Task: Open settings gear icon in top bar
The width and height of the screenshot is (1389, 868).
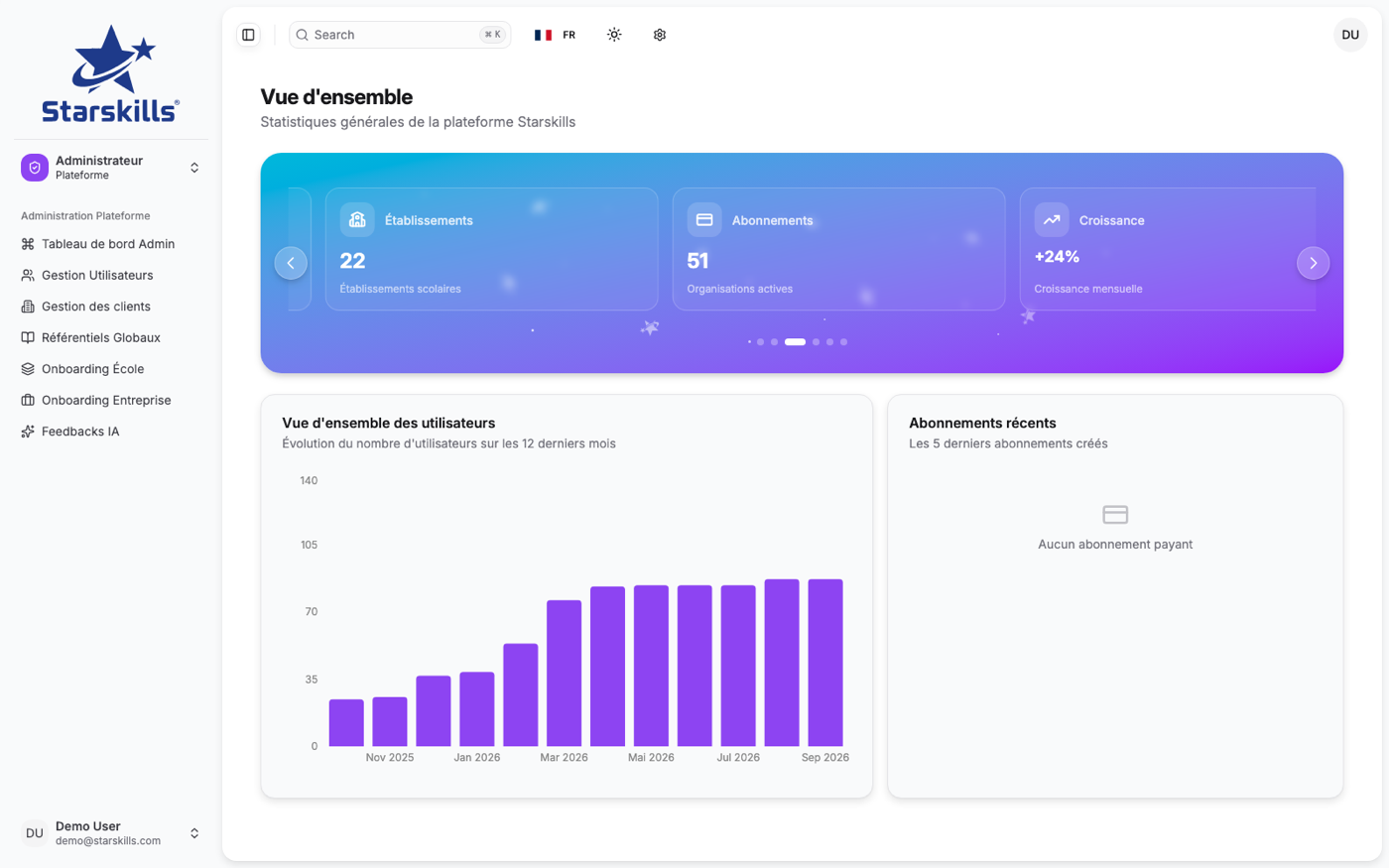Action: 660,35
